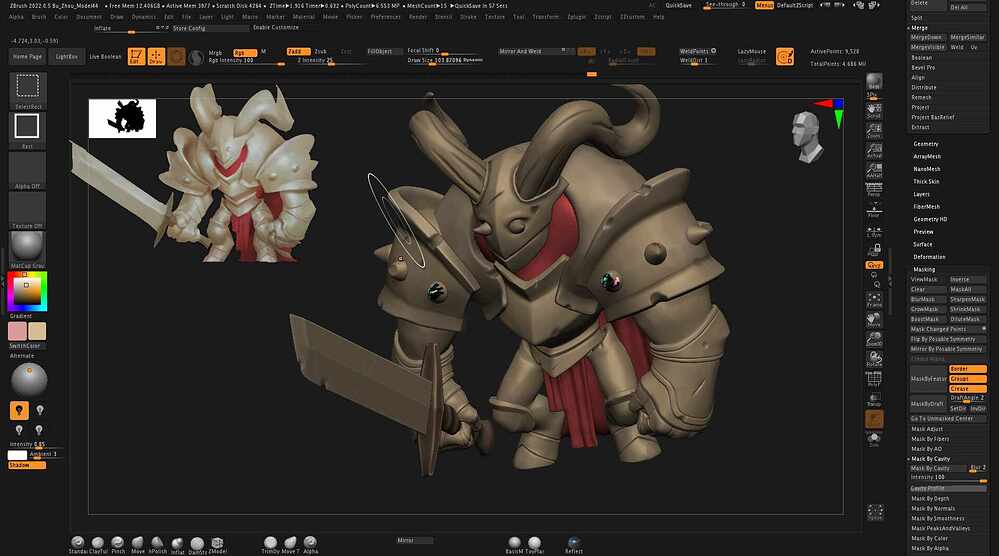The height and width of the screenshot is (556, 999).
Task: Select the SelectRect stroke icon
Action: [x=27, y=90]
